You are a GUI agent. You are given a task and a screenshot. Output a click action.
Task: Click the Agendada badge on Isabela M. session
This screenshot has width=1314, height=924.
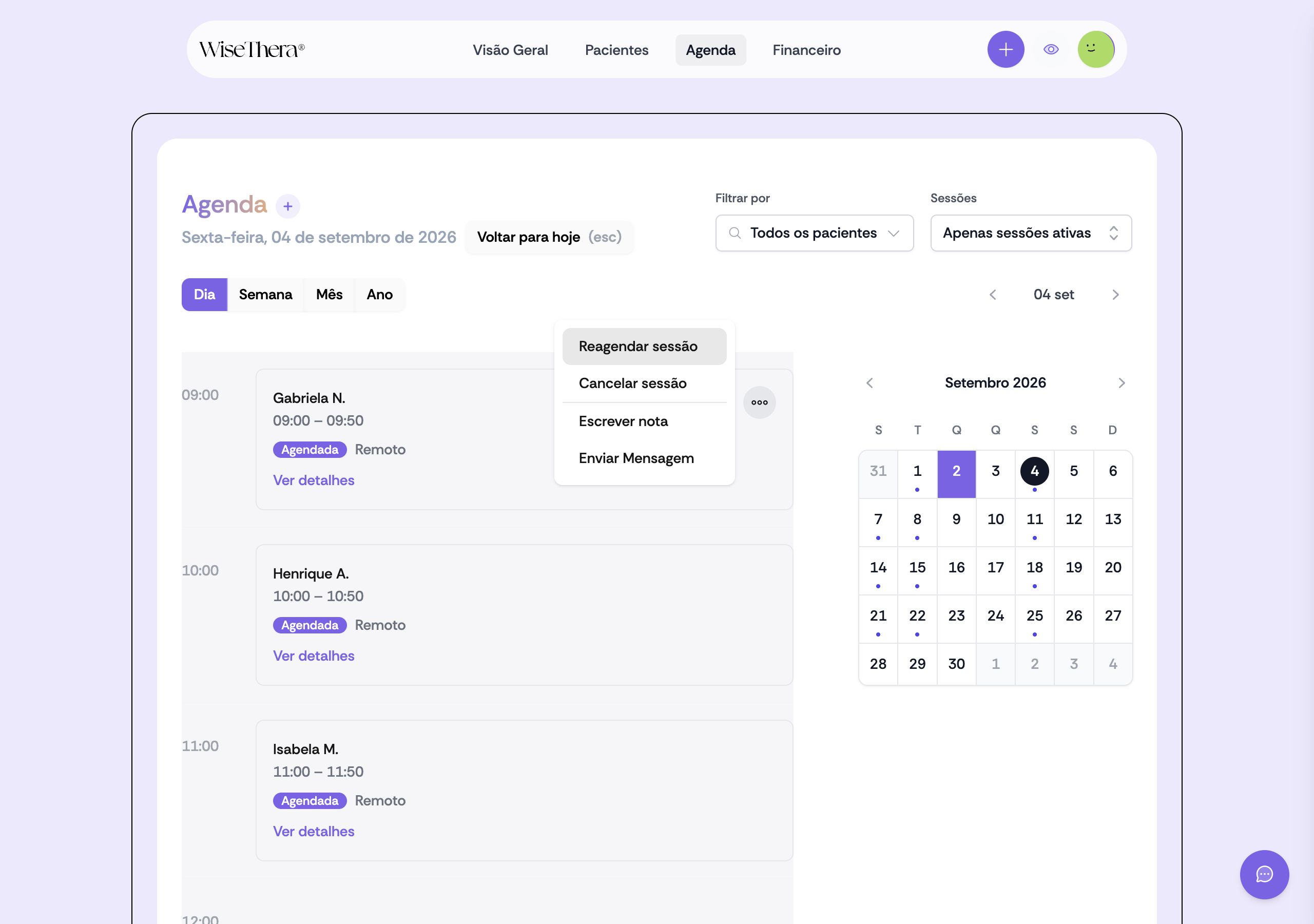tap(310, 800)
